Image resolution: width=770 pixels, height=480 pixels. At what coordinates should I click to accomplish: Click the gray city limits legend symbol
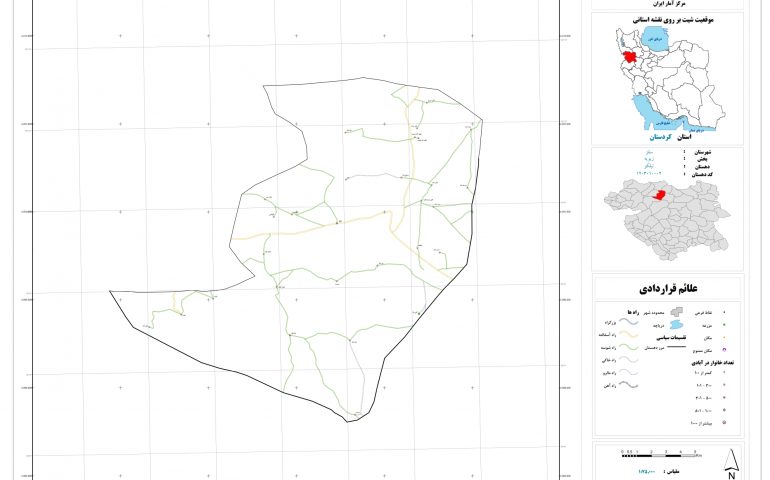674,311
